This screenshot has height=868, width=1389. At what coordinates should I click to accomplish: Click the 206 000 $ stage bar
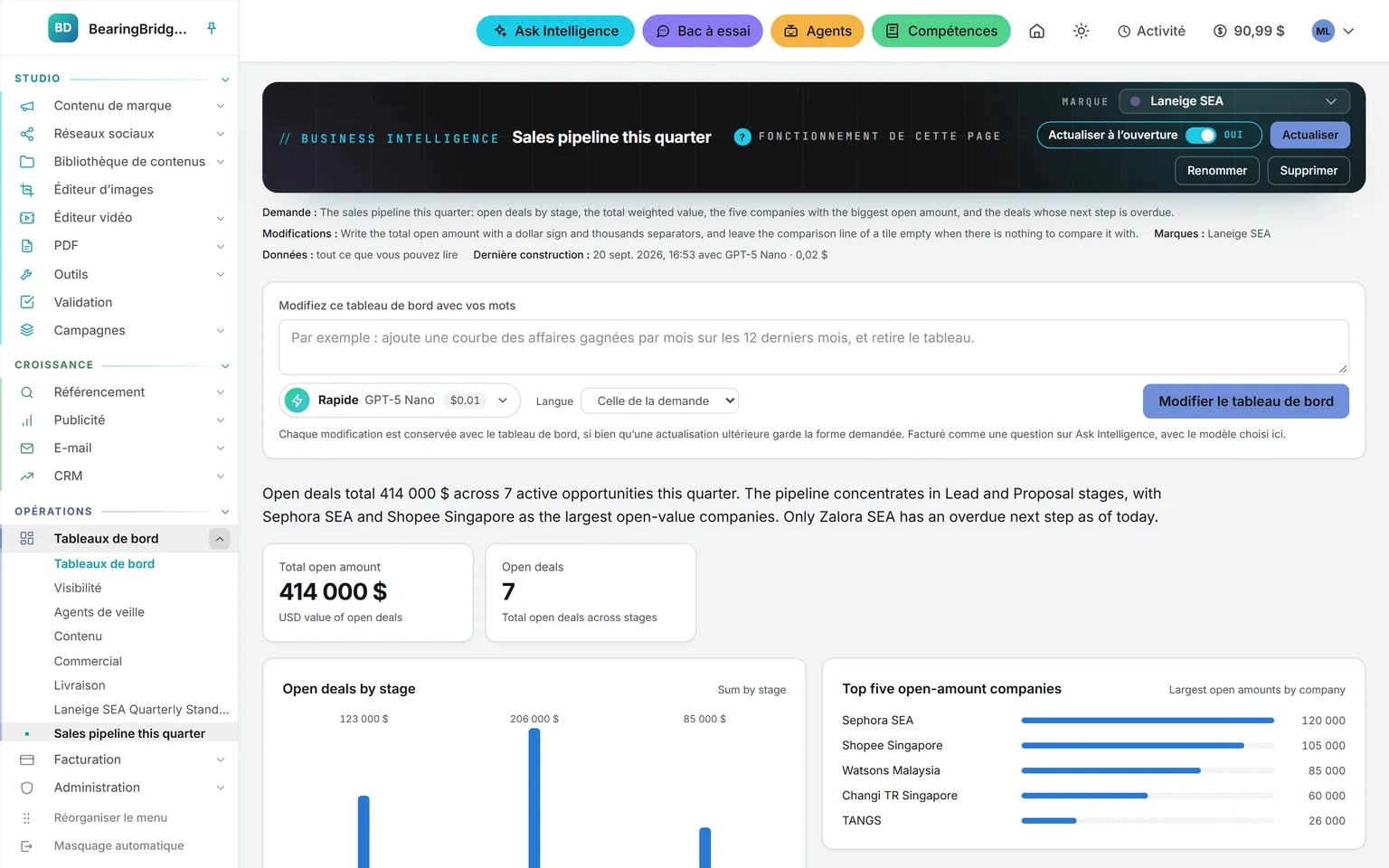[534, 798]
